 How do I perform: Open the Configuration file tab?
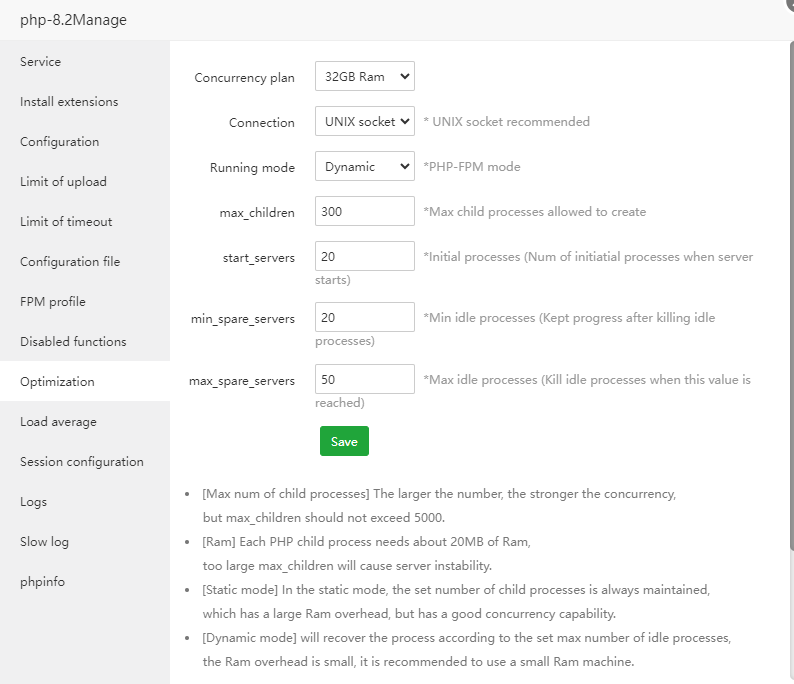[x=70, y=262]
